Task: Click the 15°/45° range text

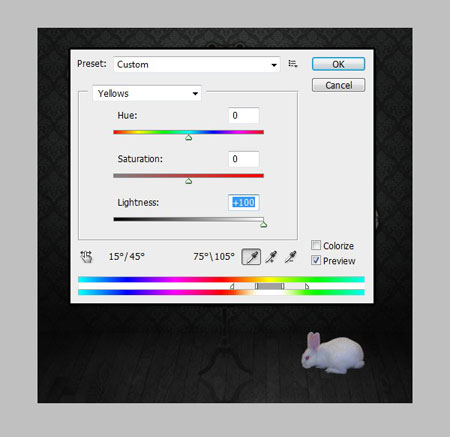Action: [127, 256]
